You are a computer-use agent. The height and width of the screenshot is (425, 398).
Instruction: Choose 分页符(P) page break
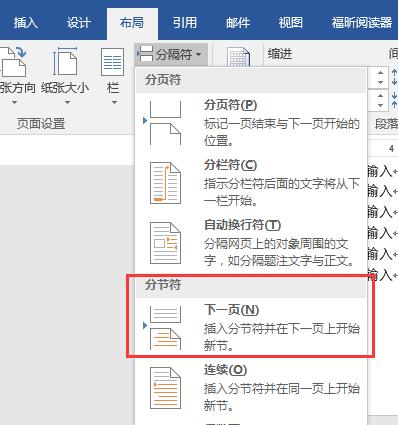pos(251,123)
